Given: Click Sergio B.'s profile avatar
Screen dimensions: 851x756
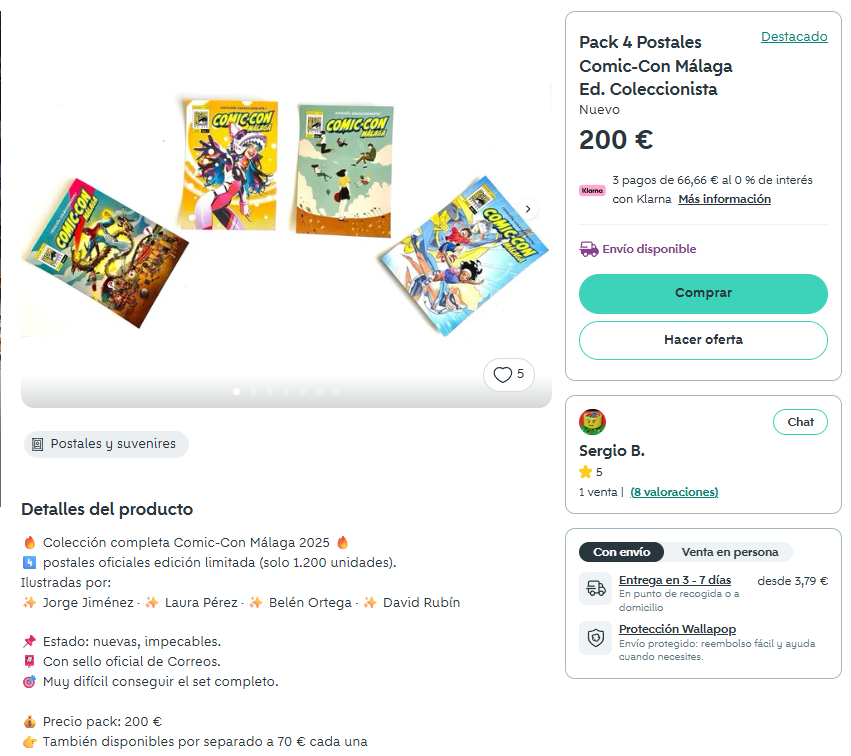Looking at the screenshot, I should pyautogui.click(x=594, y=422).
